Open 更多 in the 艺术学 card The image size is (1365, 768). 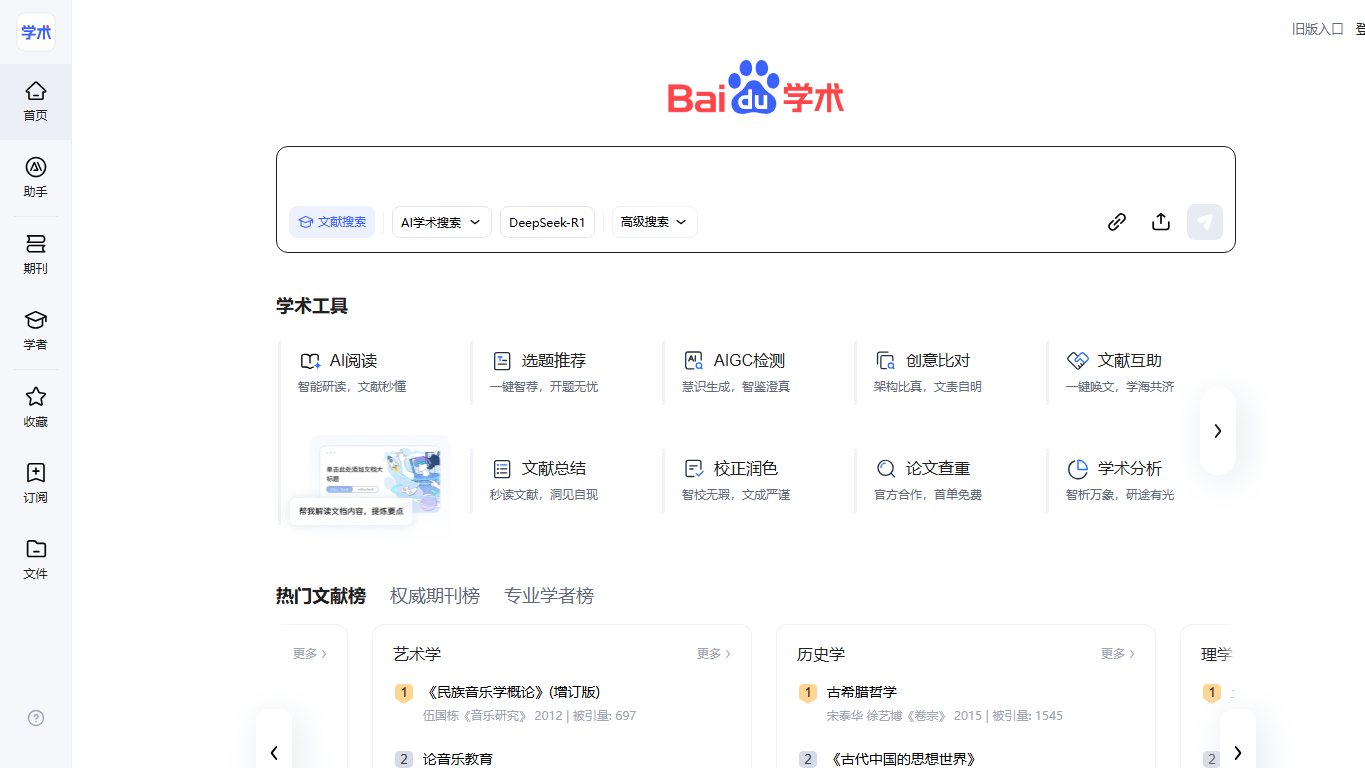point(713,653)
